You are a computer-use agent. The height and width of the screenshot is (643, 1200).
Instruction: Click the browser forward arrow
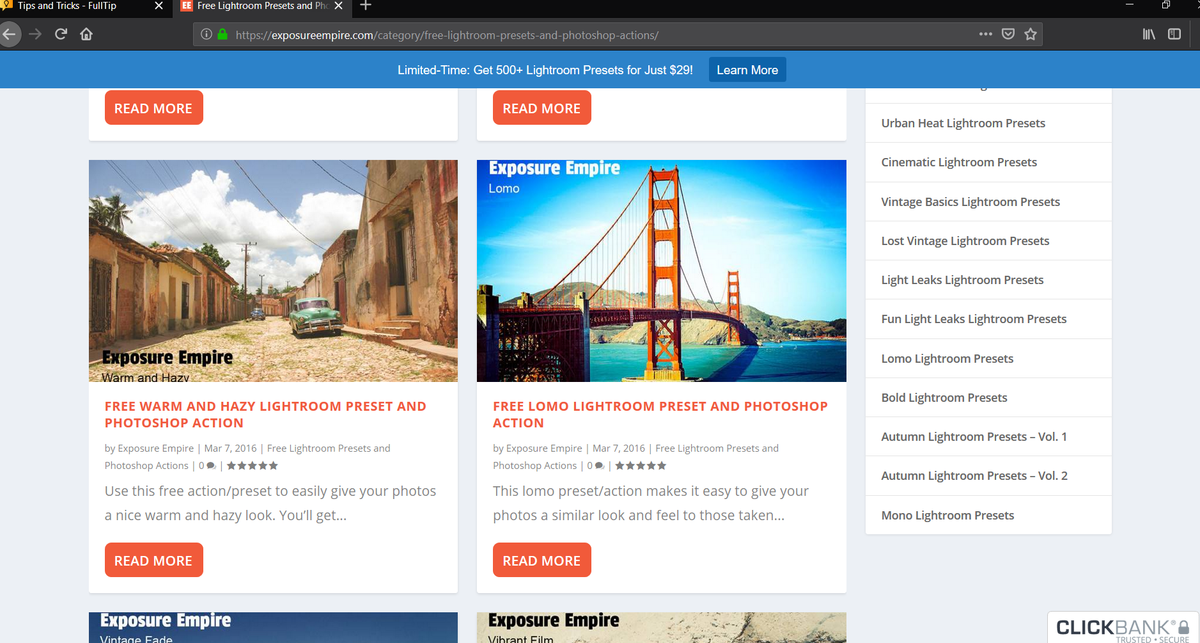coord(35,34)
